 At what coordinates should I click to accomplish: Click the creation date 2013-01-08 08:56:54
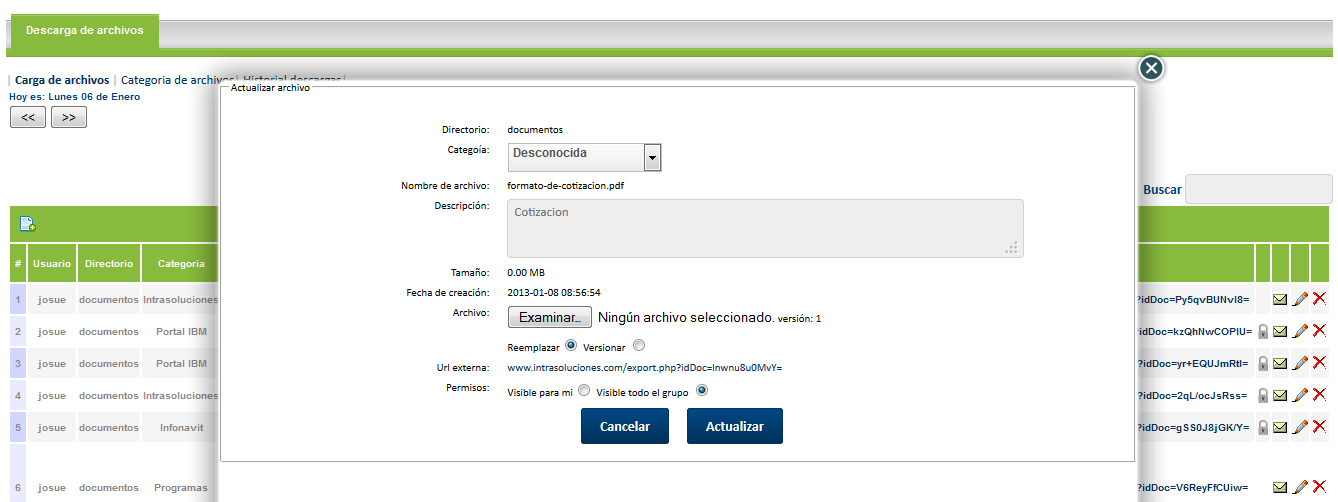554,293
